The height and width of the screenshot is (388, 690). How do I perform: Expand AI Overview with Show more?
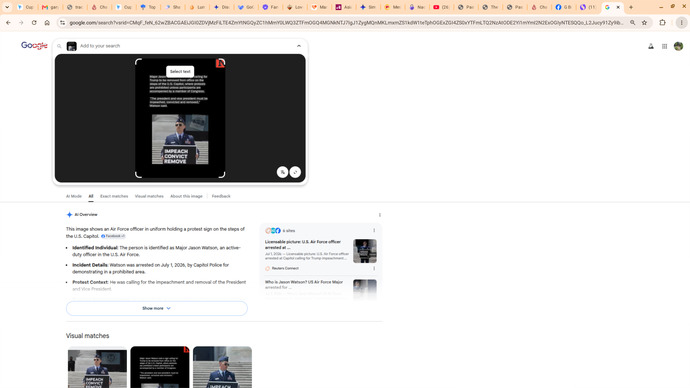point(157,308)
